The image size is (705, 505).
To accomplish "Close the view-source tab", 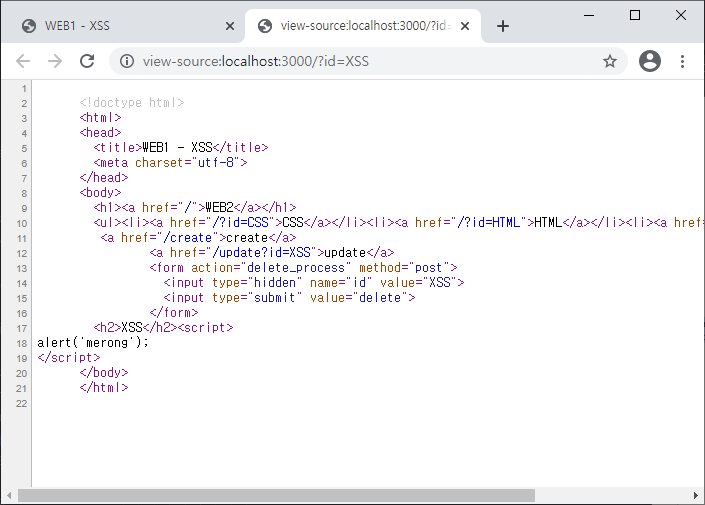I will [x=465, y=26].
